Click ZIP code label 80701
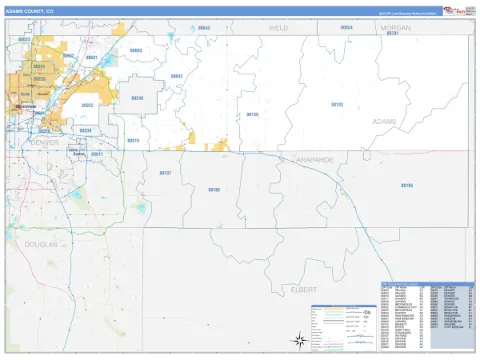Screen dimensions: 480x360 click(393, 33)
